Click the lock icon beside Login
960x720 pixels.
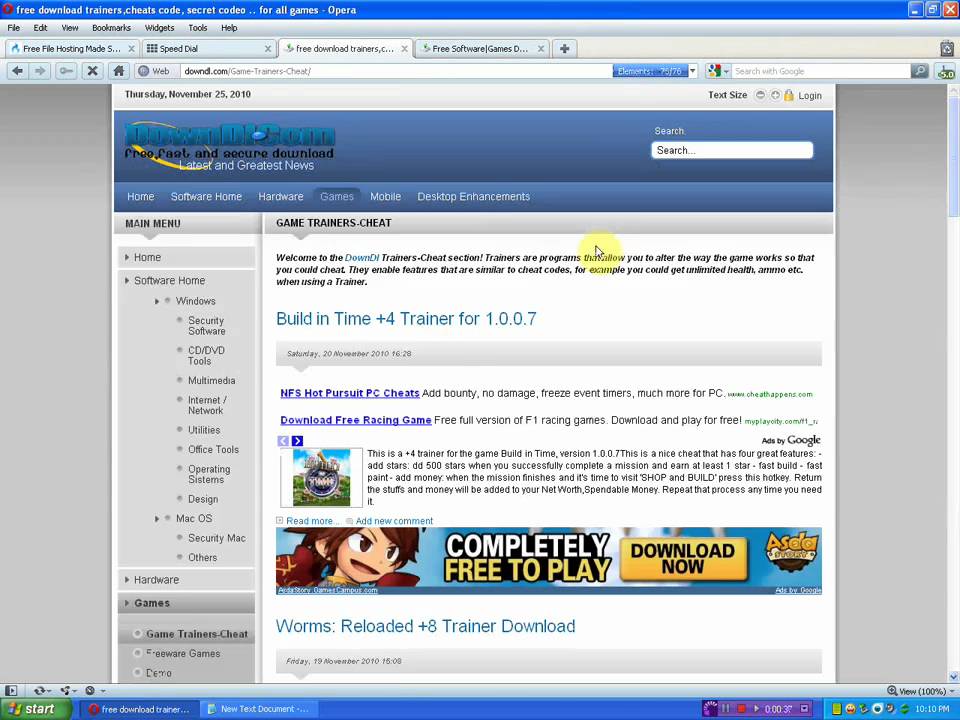pos(789,95)
